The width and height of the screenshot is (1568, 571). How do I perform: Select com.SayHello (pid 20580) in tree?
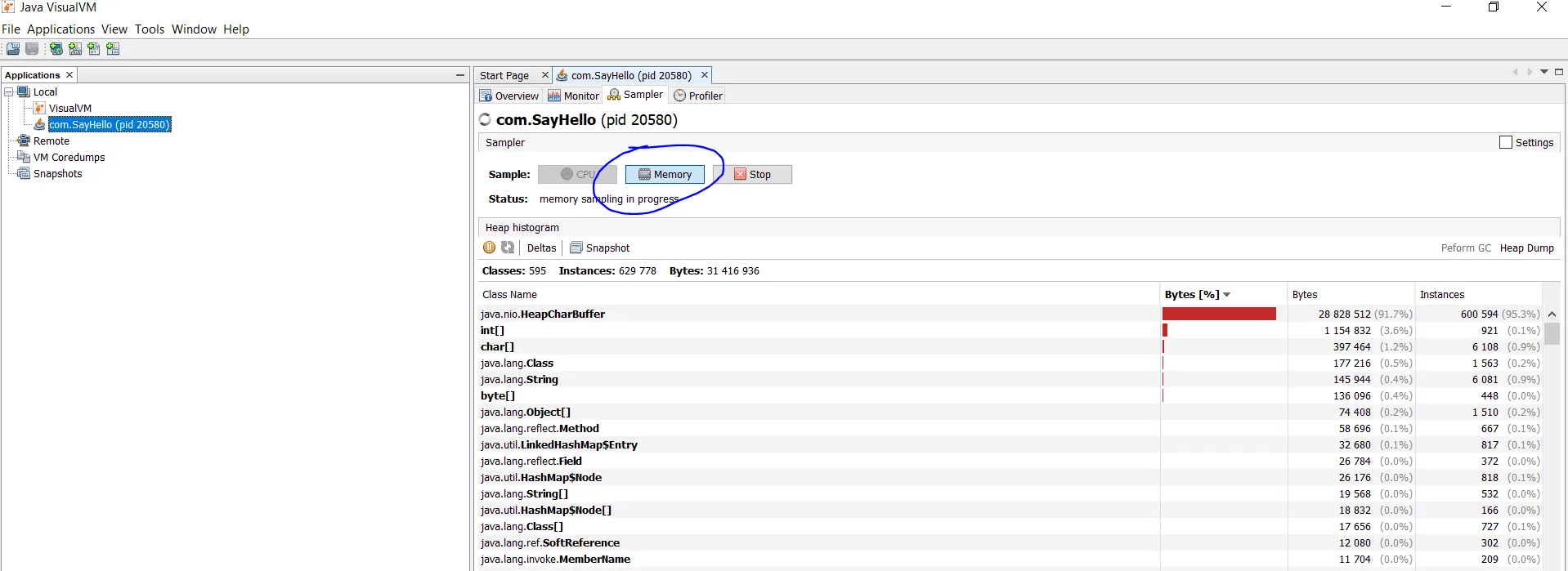[110, 124]
